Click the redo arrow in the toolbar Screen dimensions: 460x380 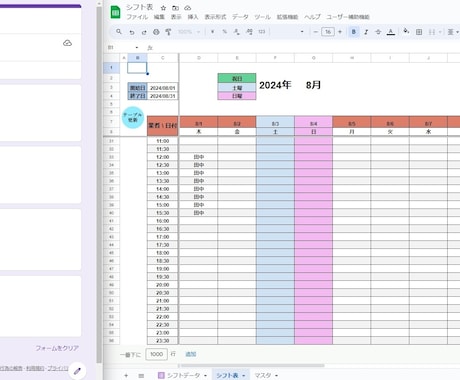[144, 32]
